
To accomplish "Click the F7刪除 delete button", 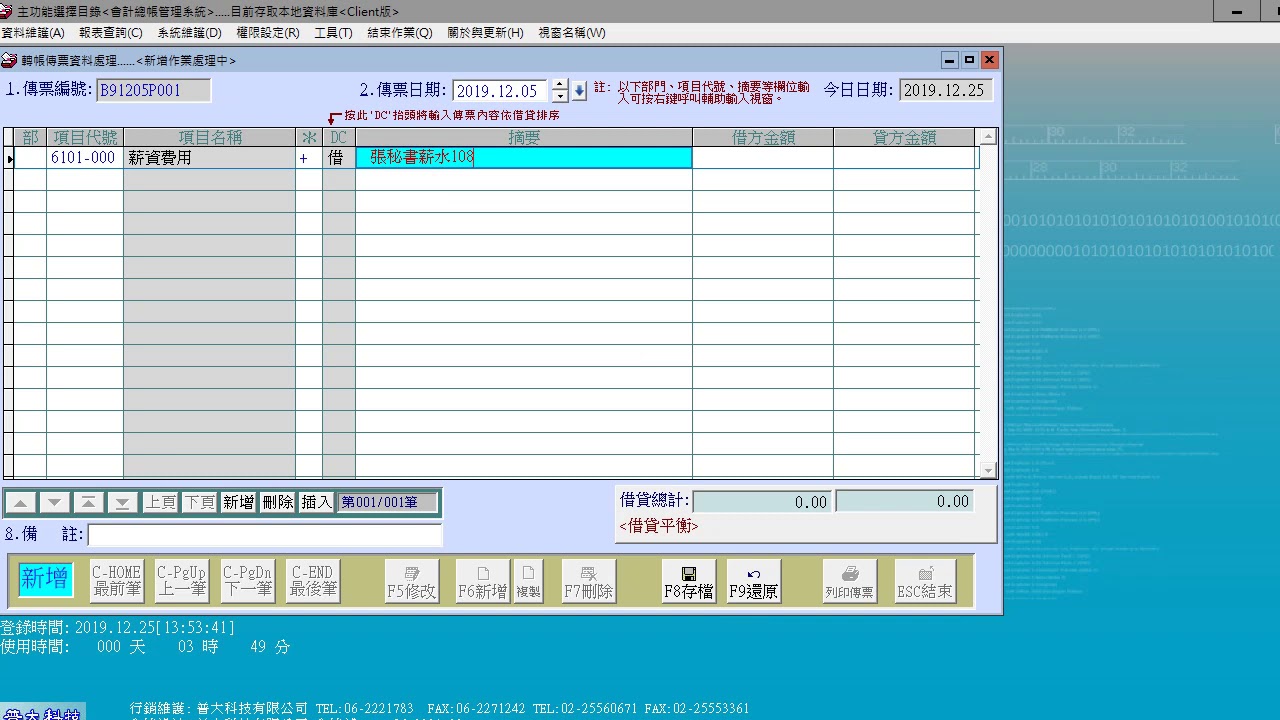I will [x=588, y=581].
